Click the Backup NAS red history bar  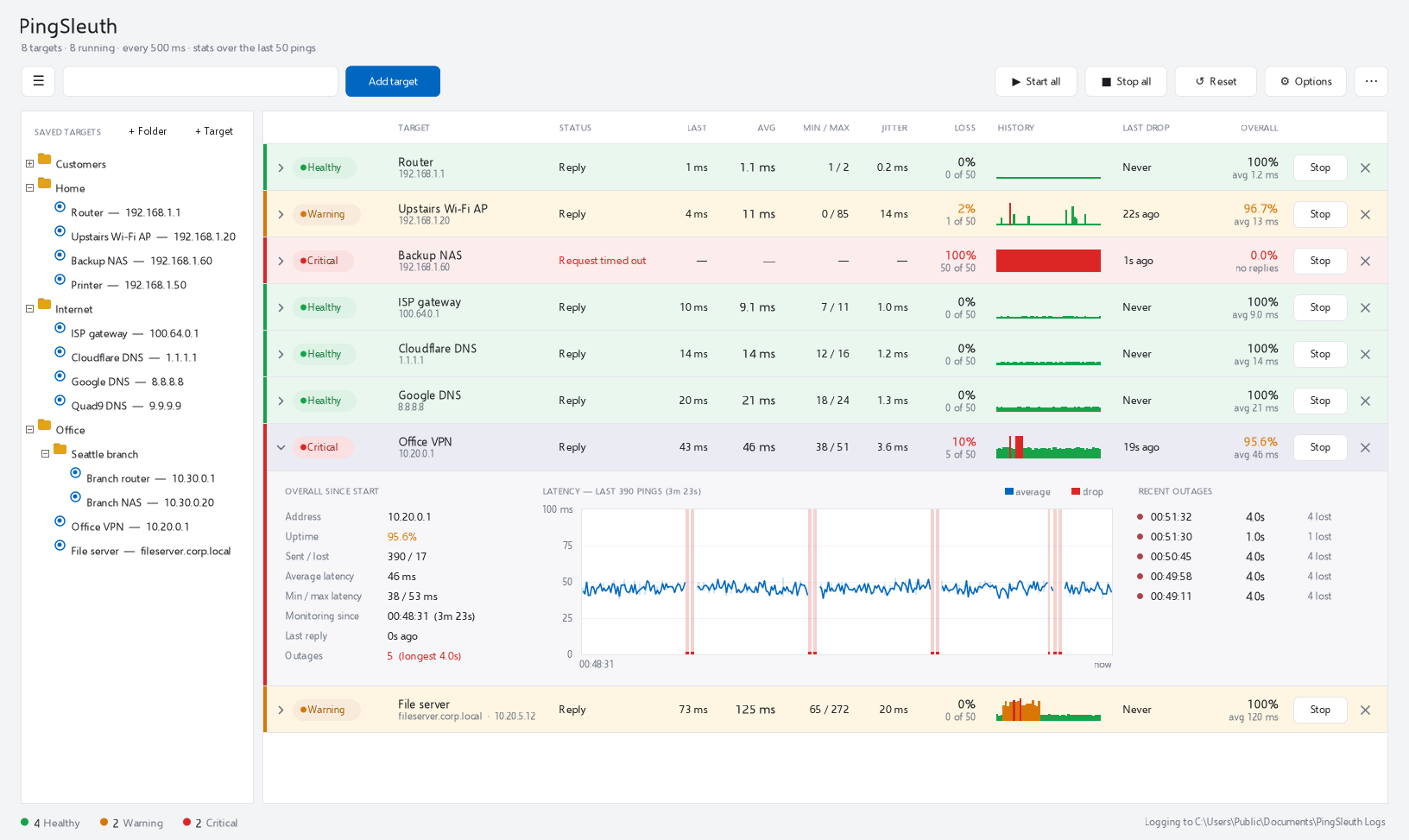[x=1048, y=261]
